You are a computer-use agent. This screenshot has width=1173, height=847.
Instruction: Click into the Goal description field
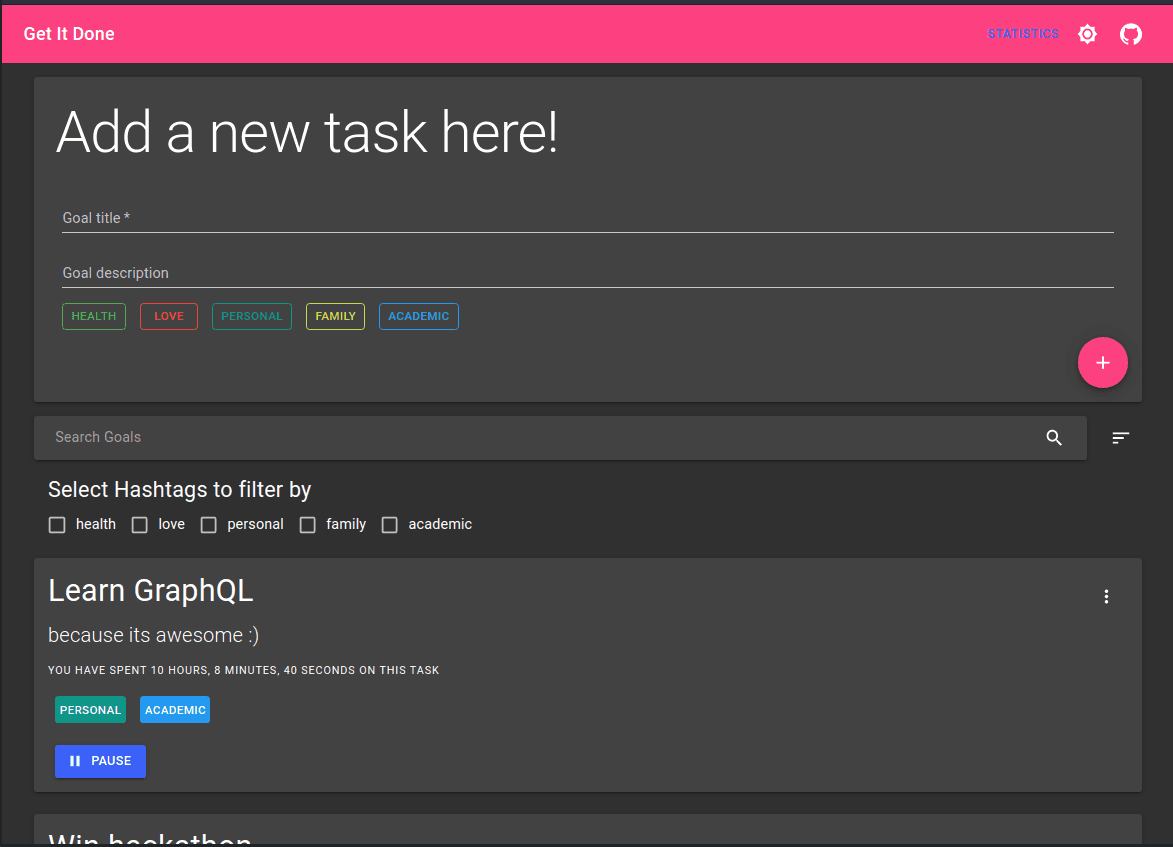point(587,273)
